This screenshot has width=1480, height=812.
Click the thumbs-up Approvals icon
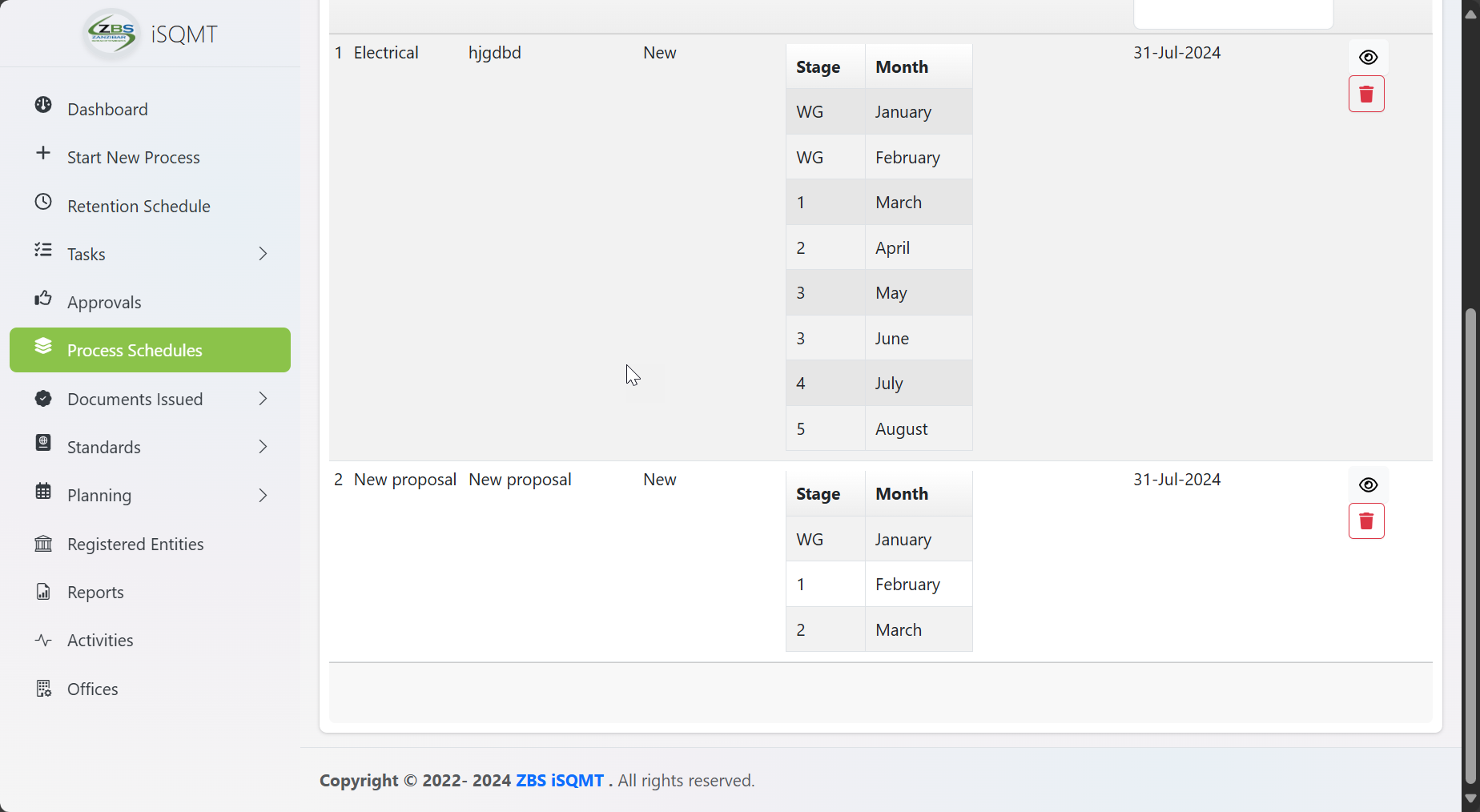43,299
